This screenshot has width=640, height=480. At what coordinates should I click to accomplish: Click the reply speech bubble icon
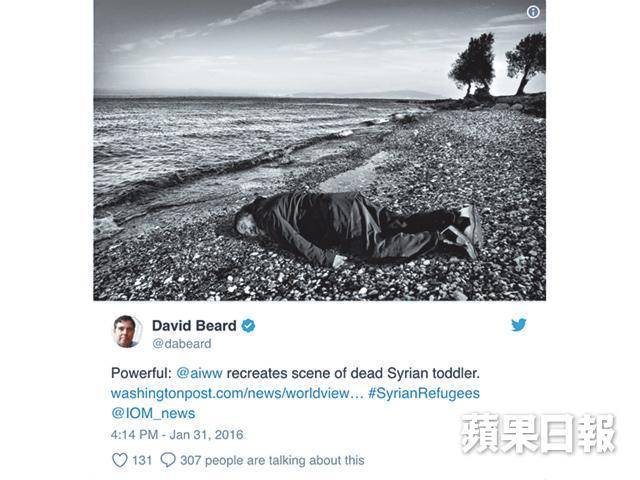point(168,460)
